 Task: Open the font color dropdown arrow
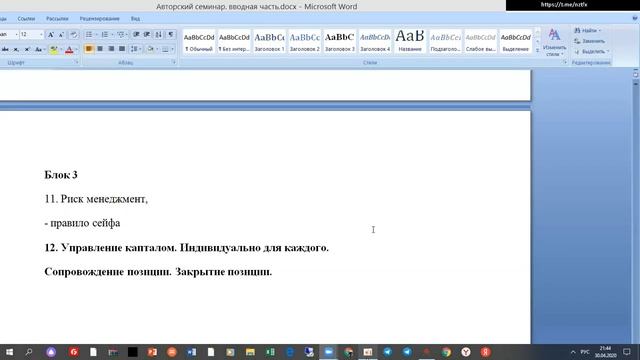tap(77, 49)
